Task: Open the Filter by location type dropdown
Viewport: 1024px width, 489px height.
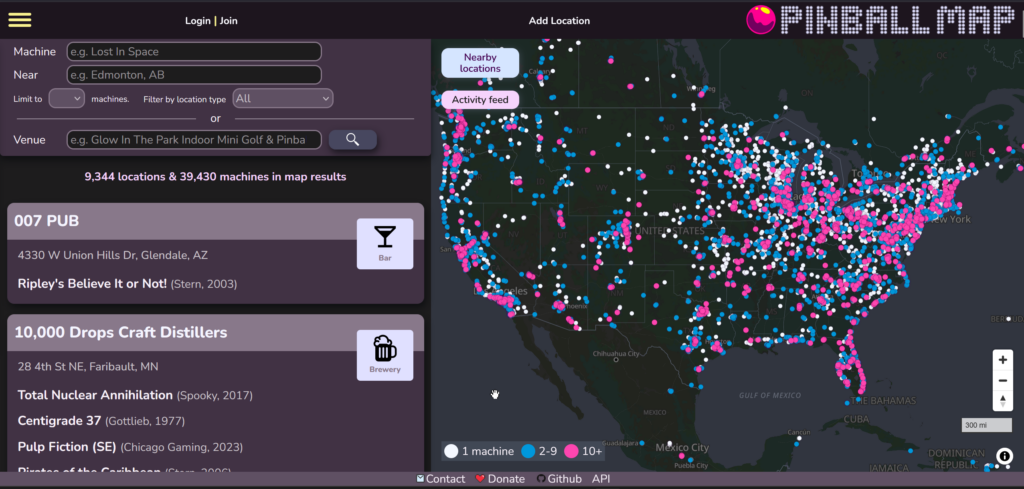Action: [282, 98]
